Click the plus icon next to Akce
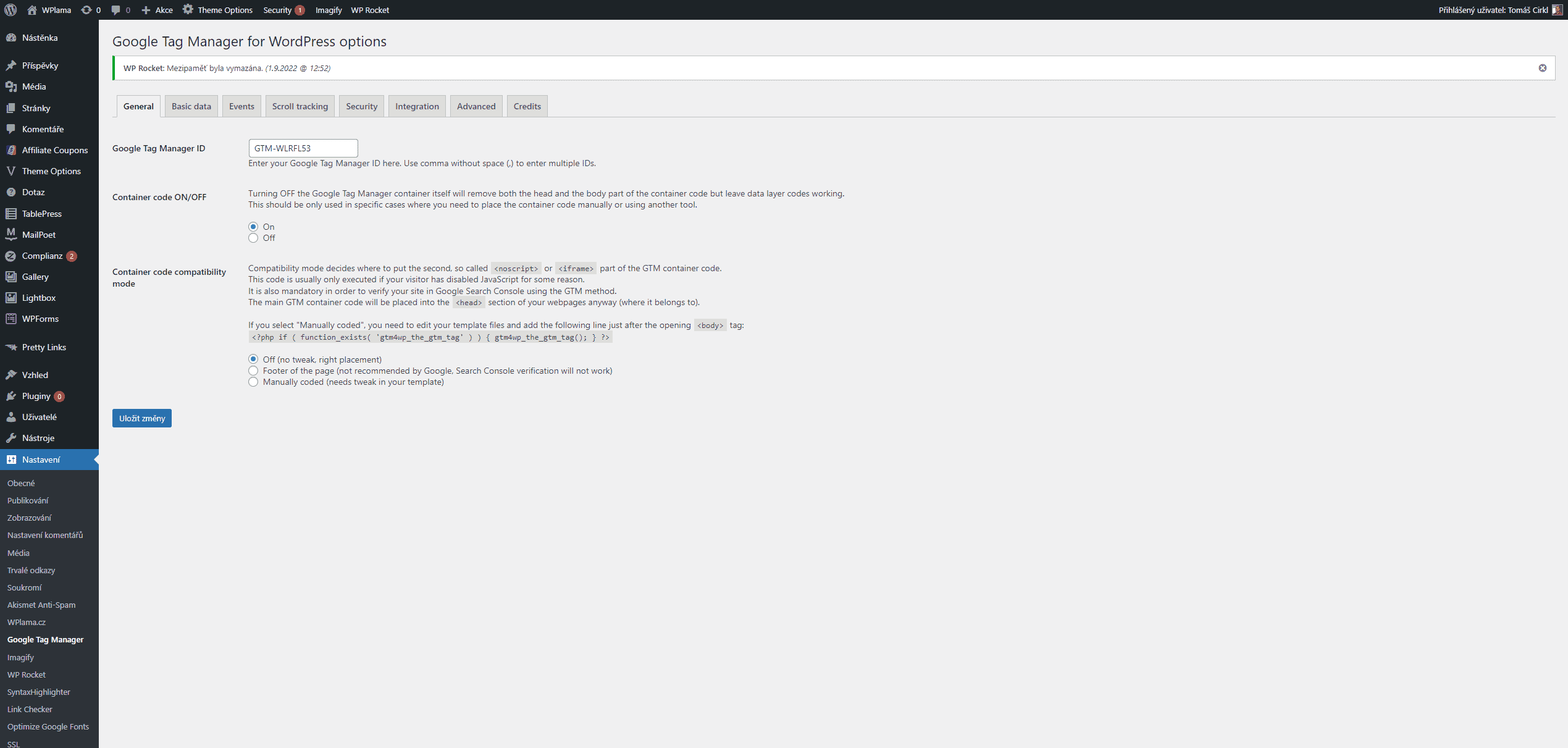The image size is (1568, 748). (x=146, y=10)
